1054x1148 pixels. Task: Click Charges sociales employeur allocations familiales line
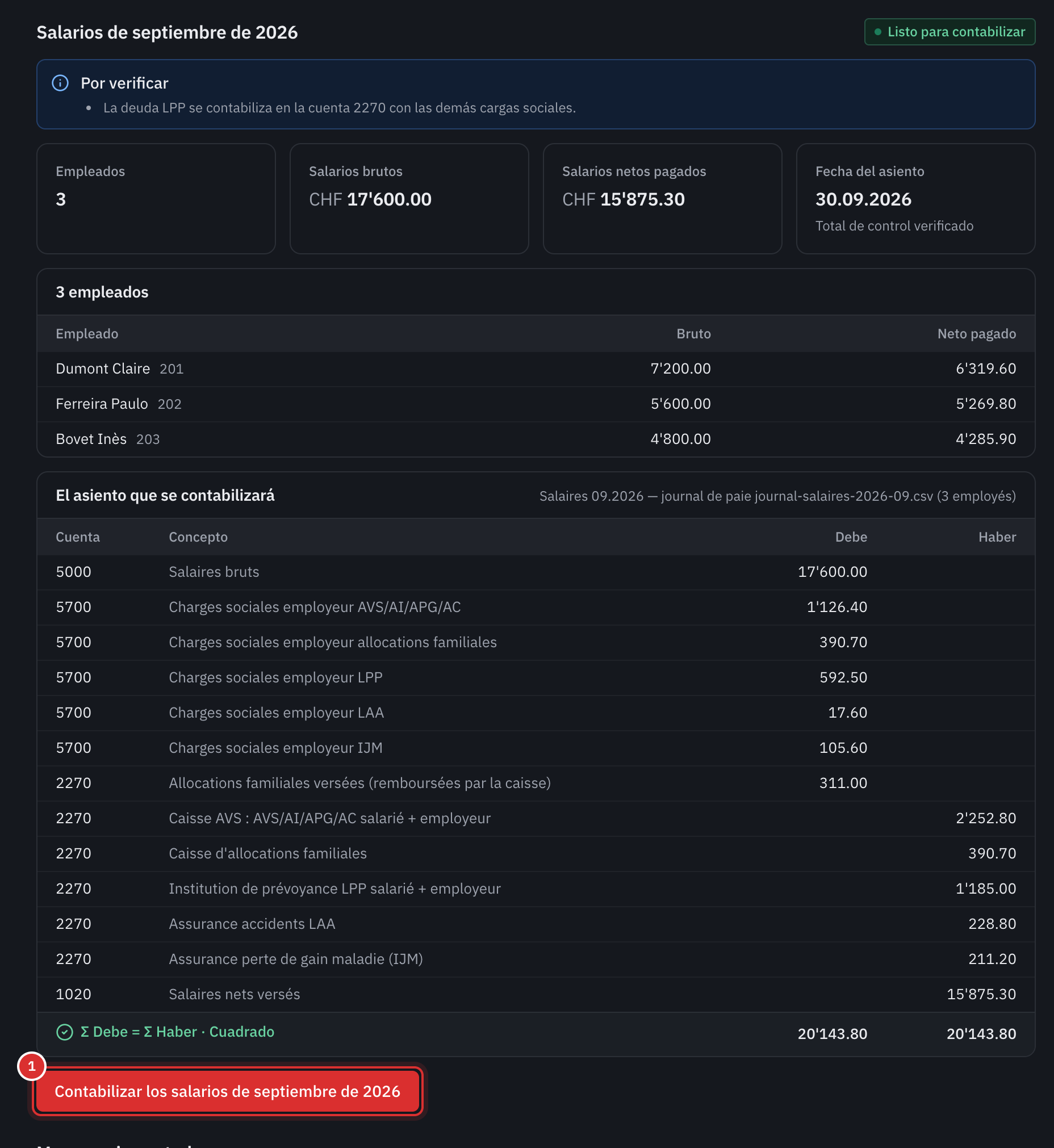click(536, 643)
